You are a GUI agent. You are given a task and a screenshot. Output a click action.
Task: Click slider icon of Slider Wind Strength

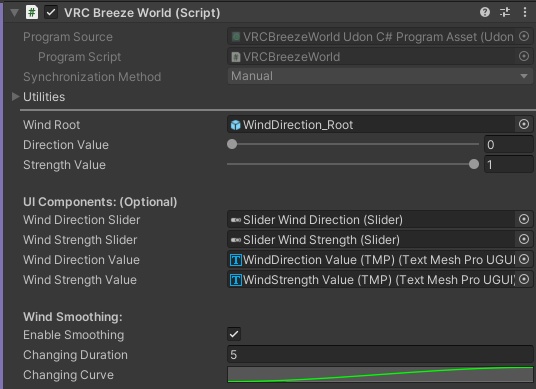pos(236,240)
